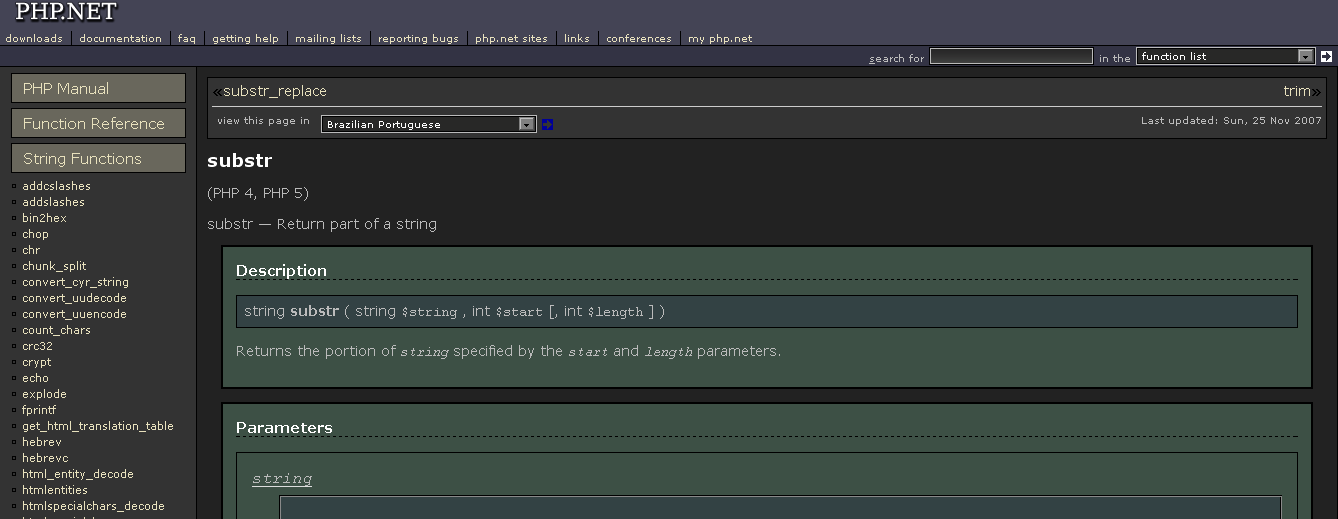
Task: Click the Parameters section heading
Action: click(284, 428)
